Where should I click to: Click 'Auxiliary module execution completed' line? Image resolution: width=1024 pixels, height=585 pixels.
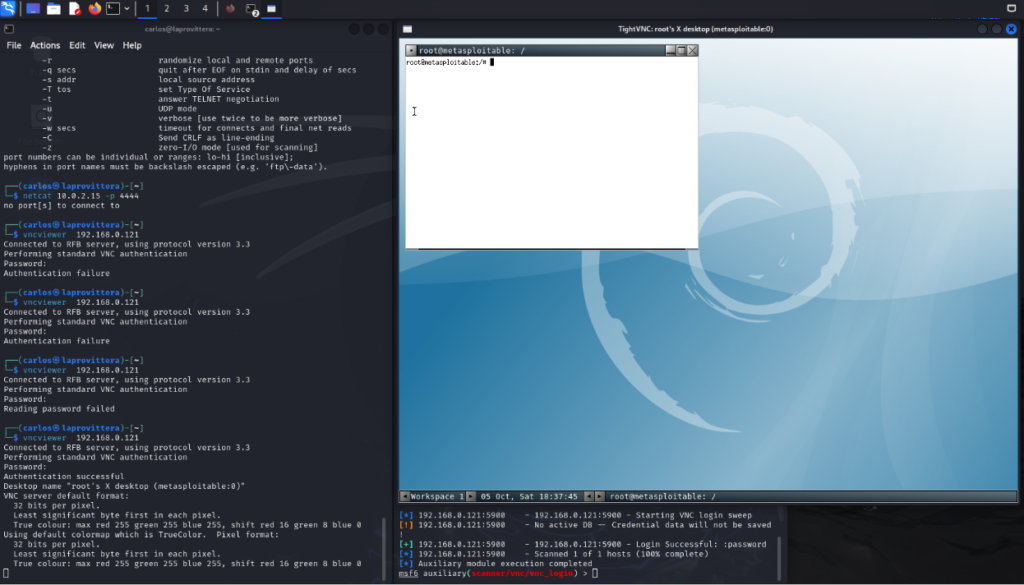click(496, 563)
